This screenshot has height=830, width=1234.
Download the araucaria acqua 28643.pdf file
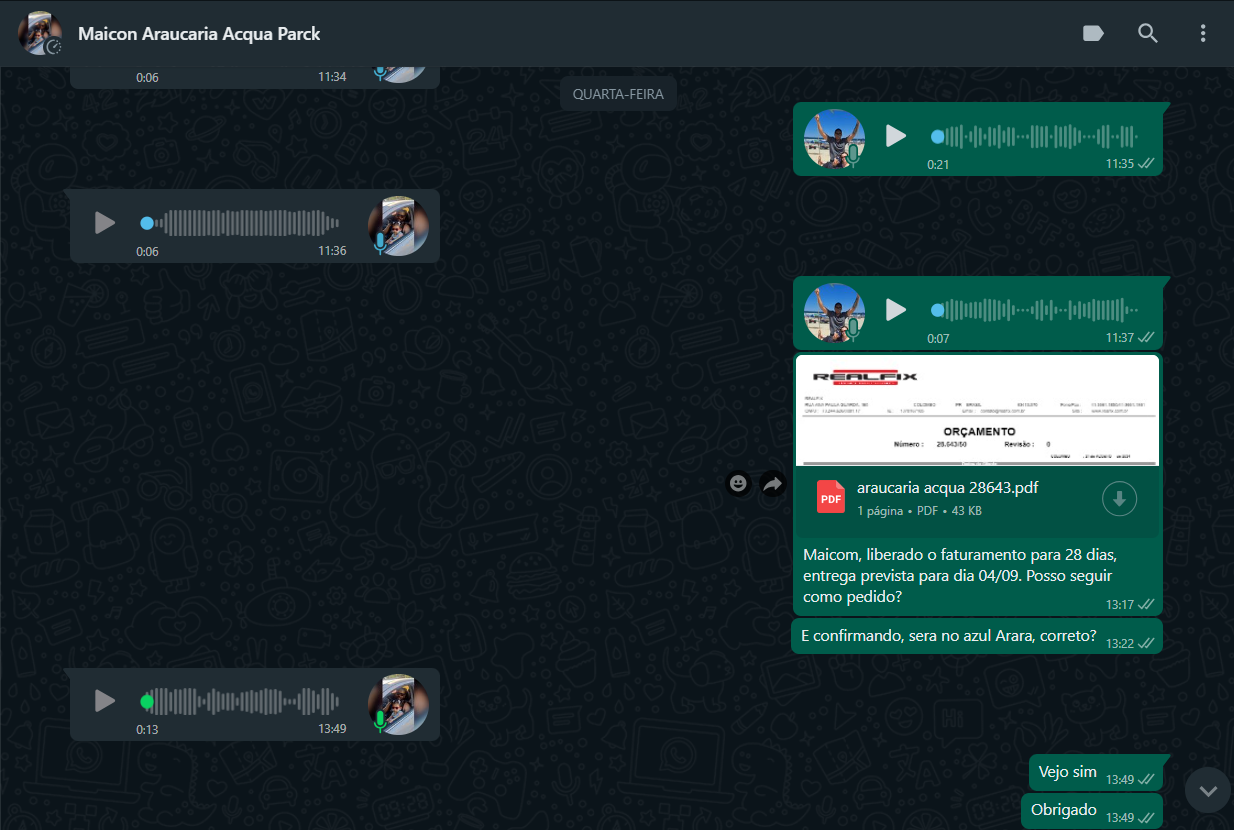tap(1119, 498)
